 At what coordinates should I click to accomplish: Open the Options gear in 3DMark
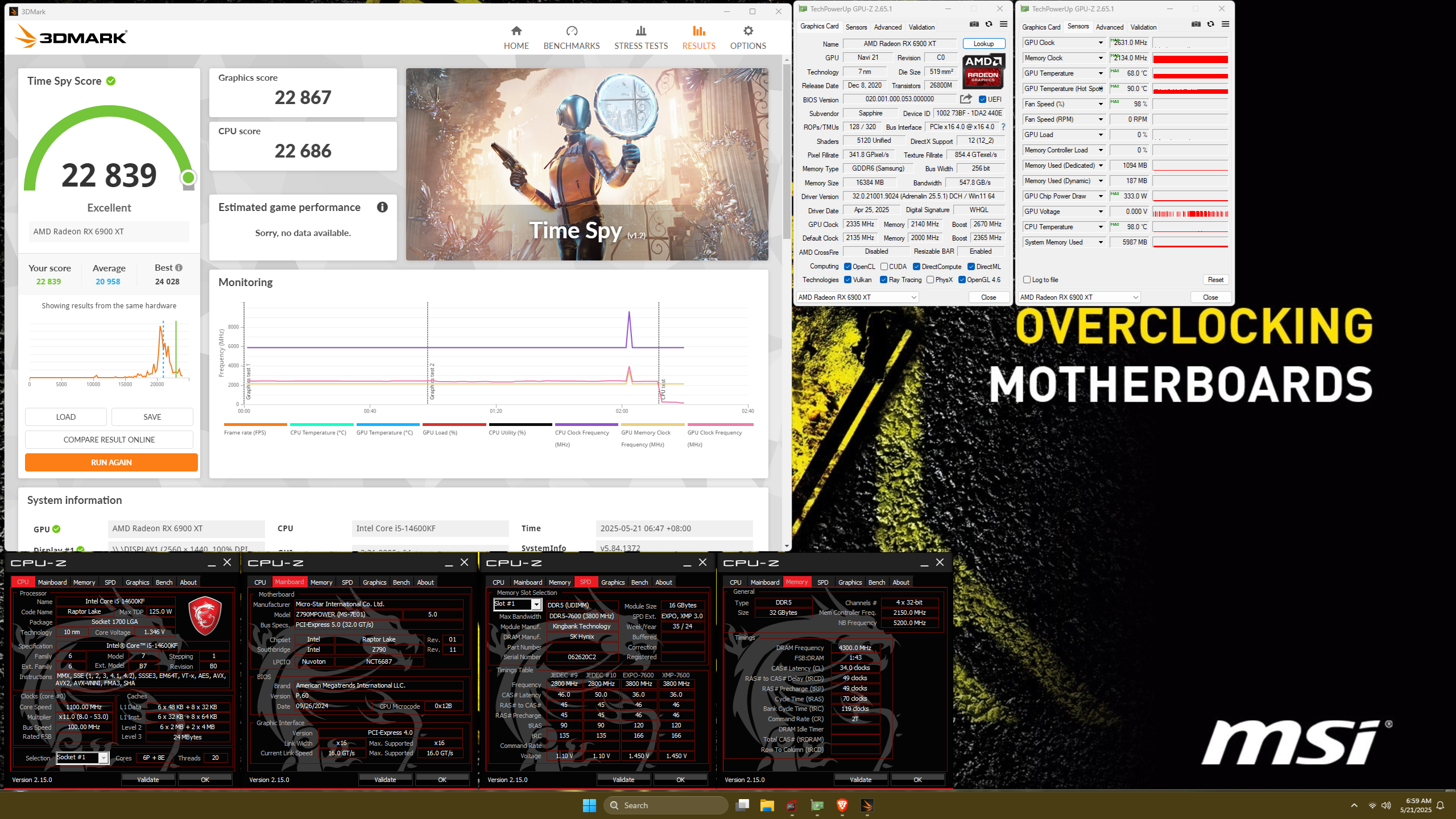coord(748,31)
